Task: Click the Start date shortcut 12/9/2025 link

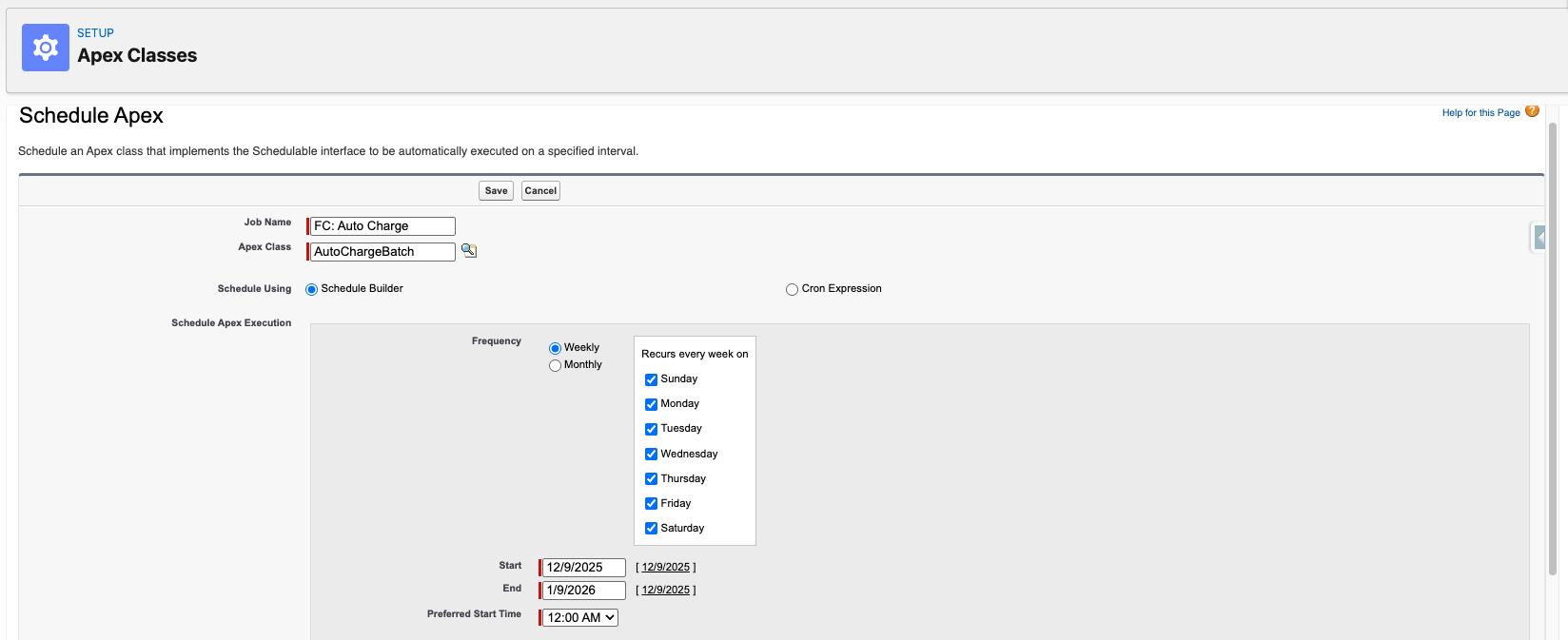Action: 666,568
